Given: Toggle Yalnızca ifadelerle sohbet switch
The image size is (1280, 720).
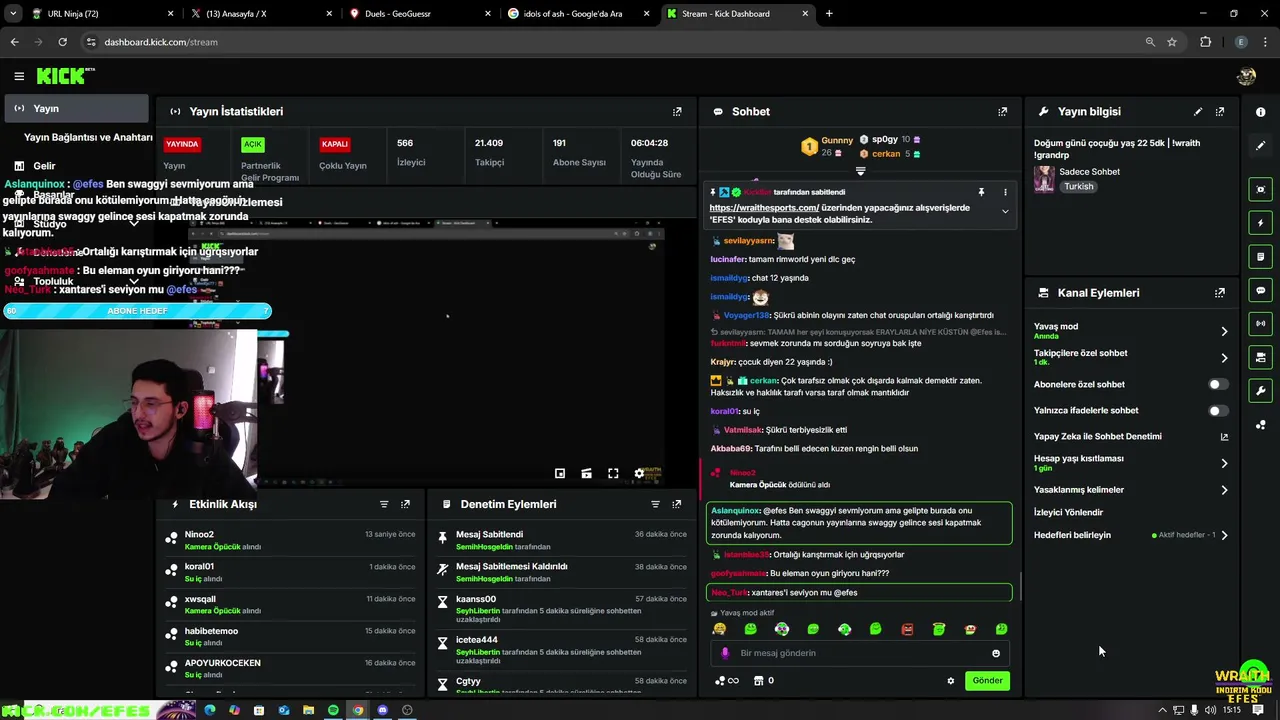Looking at the screenshot, I should coord(1217,410).
